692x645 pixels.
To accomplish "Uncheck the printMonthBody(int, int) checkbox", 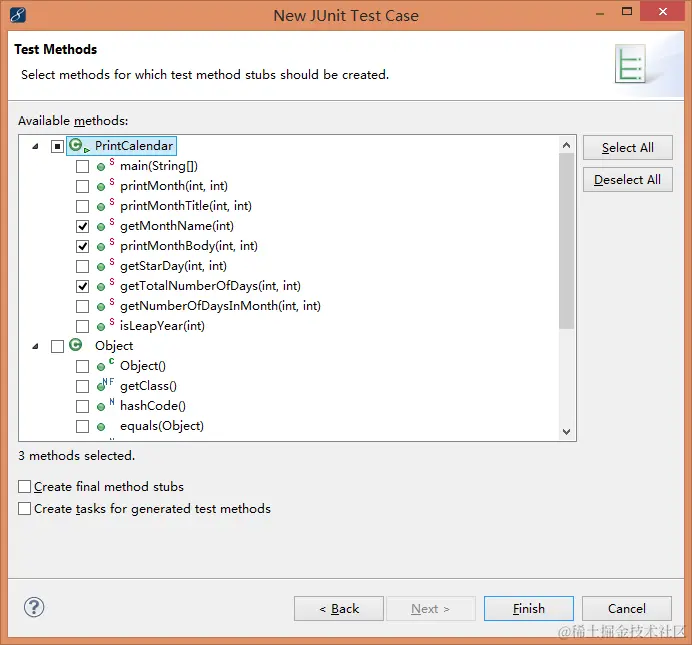I will [82, 246].
